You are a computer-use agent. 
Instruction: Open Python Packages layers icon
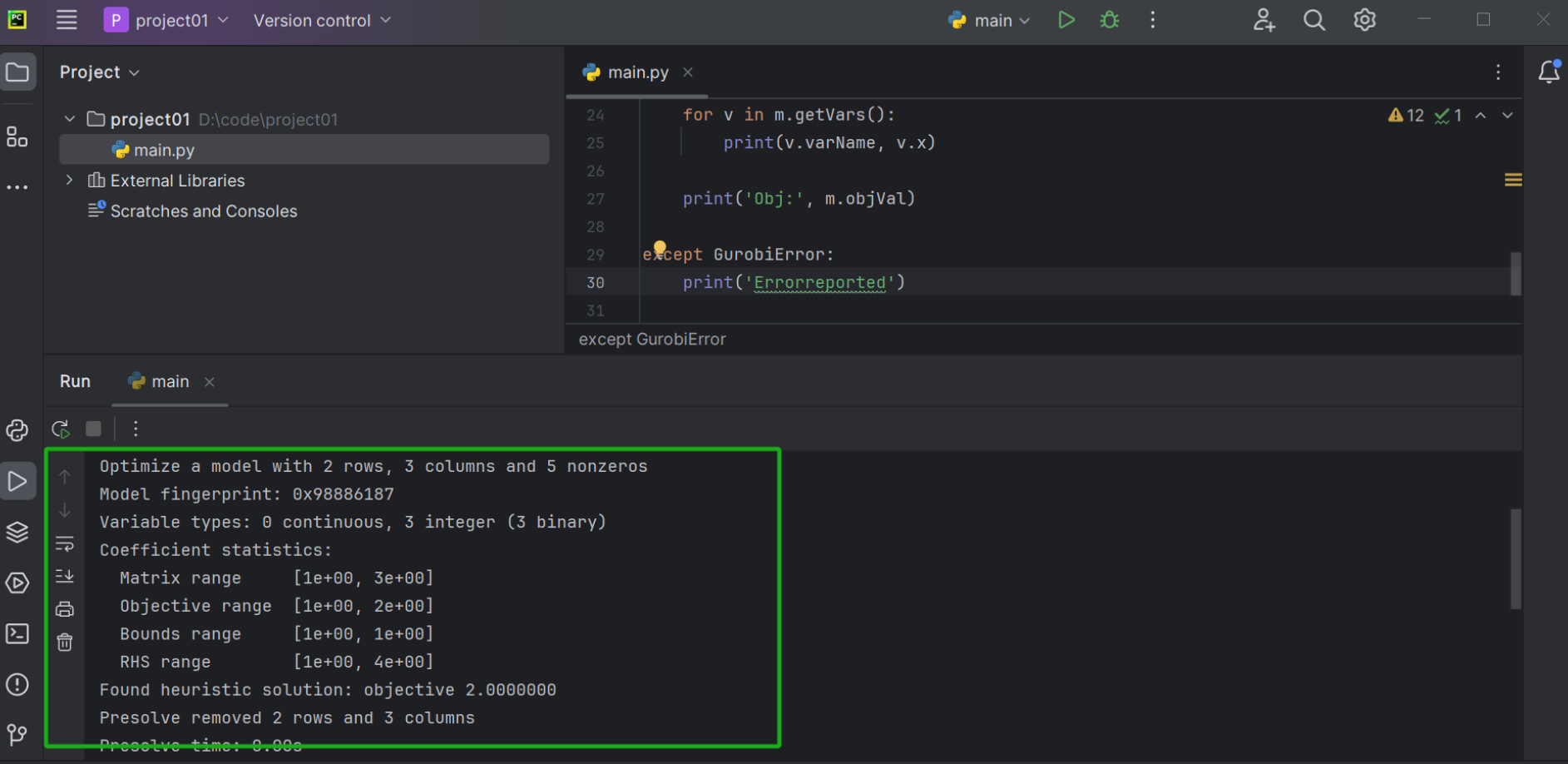pyautogui.click(x=17, y=532)
